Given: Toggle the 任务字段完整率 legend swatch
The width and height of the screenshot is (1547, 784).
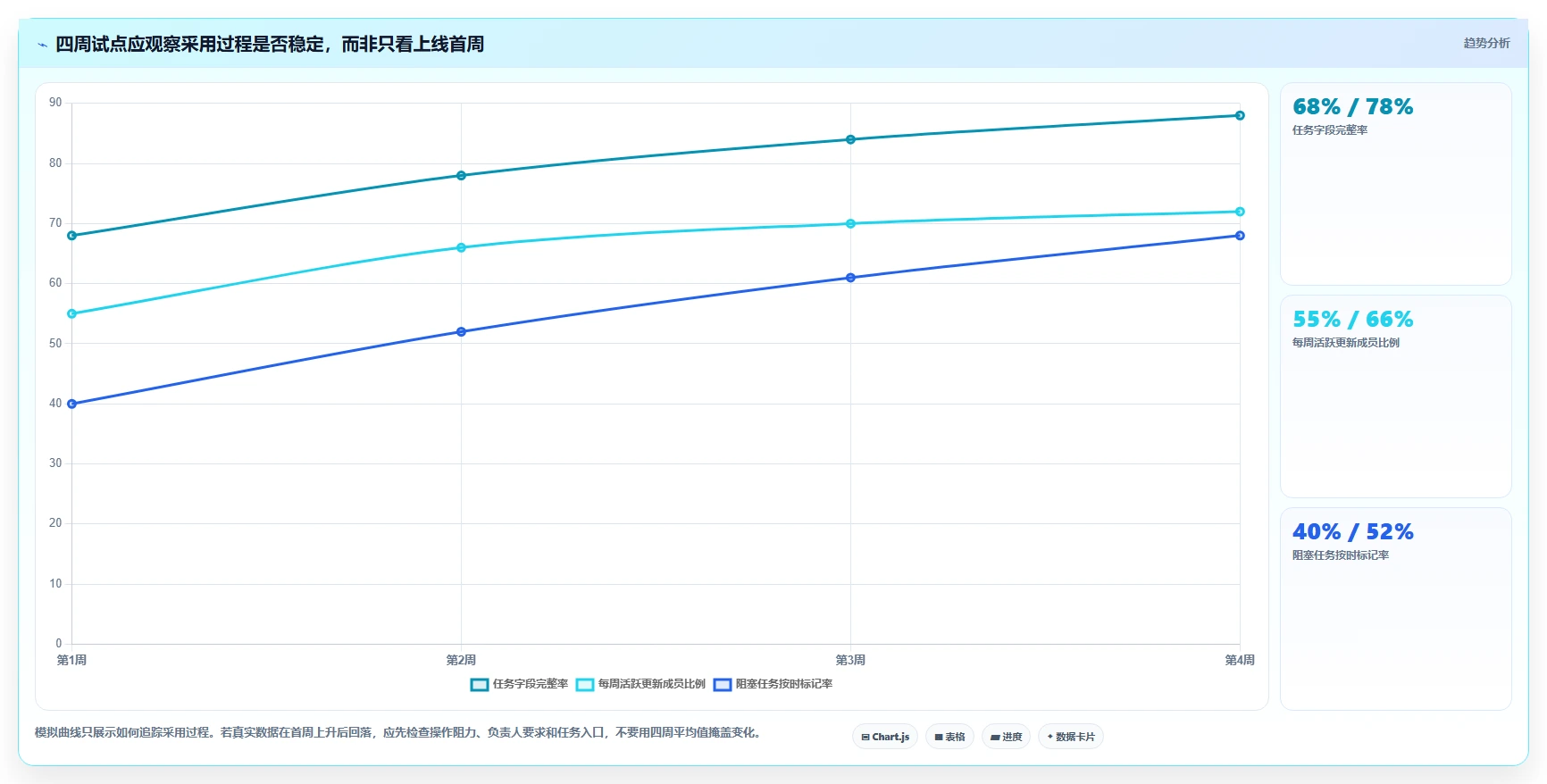Looking at the screenshot, I should pos(480,685).
